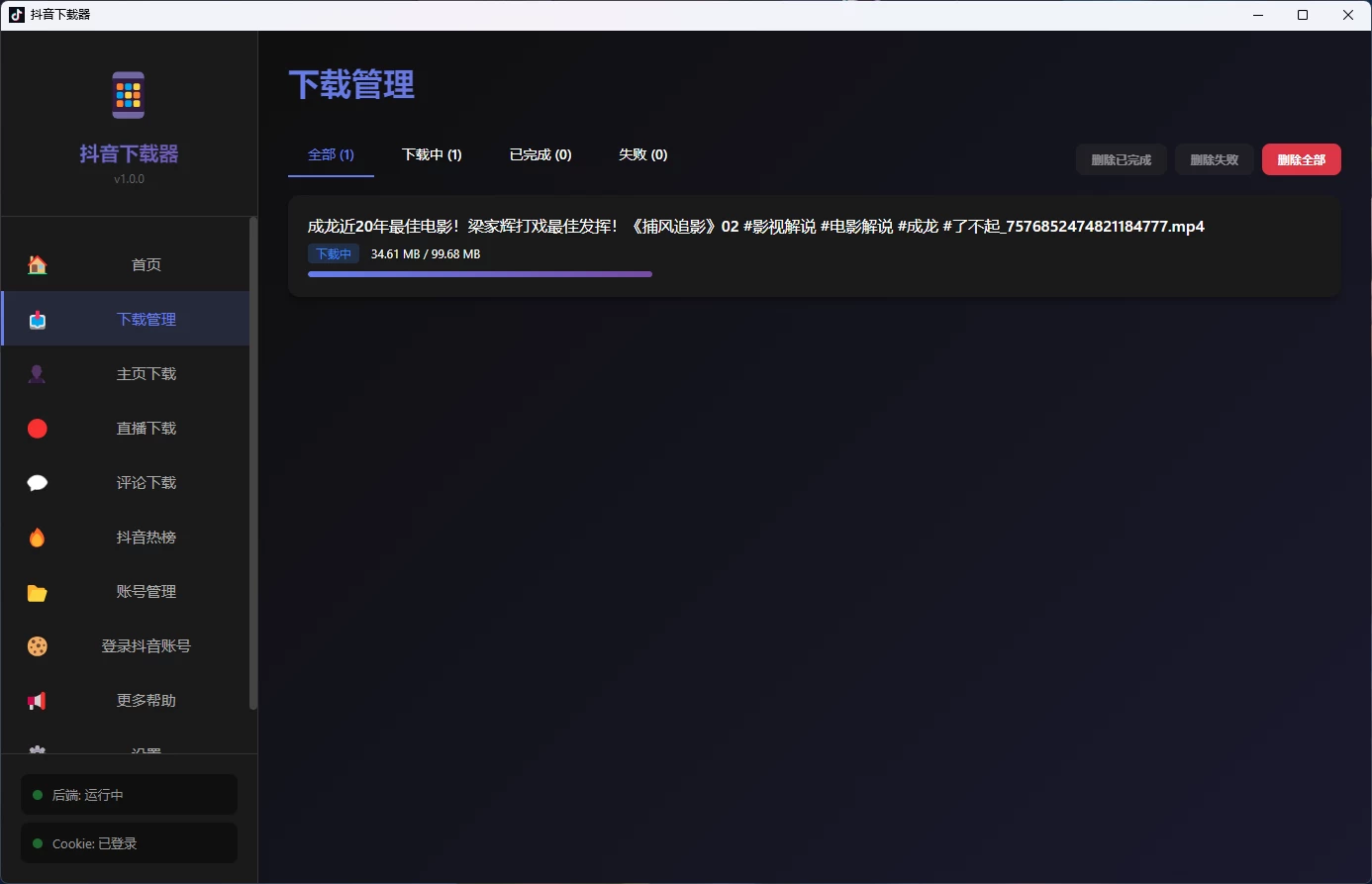
Task: Click the 删除已完成 button
Action: point(1121,159)
